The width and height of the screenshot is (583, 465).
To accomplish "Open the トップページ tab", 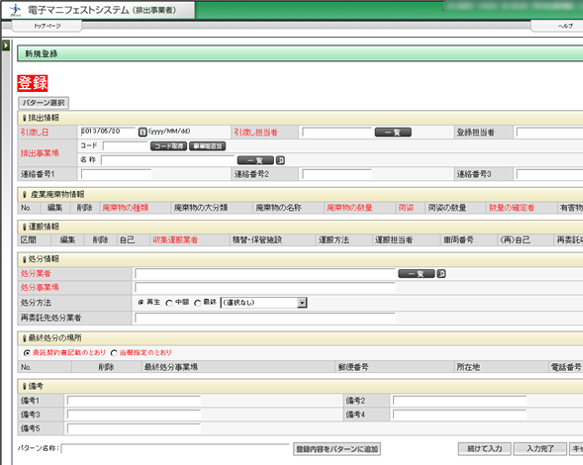I will click(47, 26).
